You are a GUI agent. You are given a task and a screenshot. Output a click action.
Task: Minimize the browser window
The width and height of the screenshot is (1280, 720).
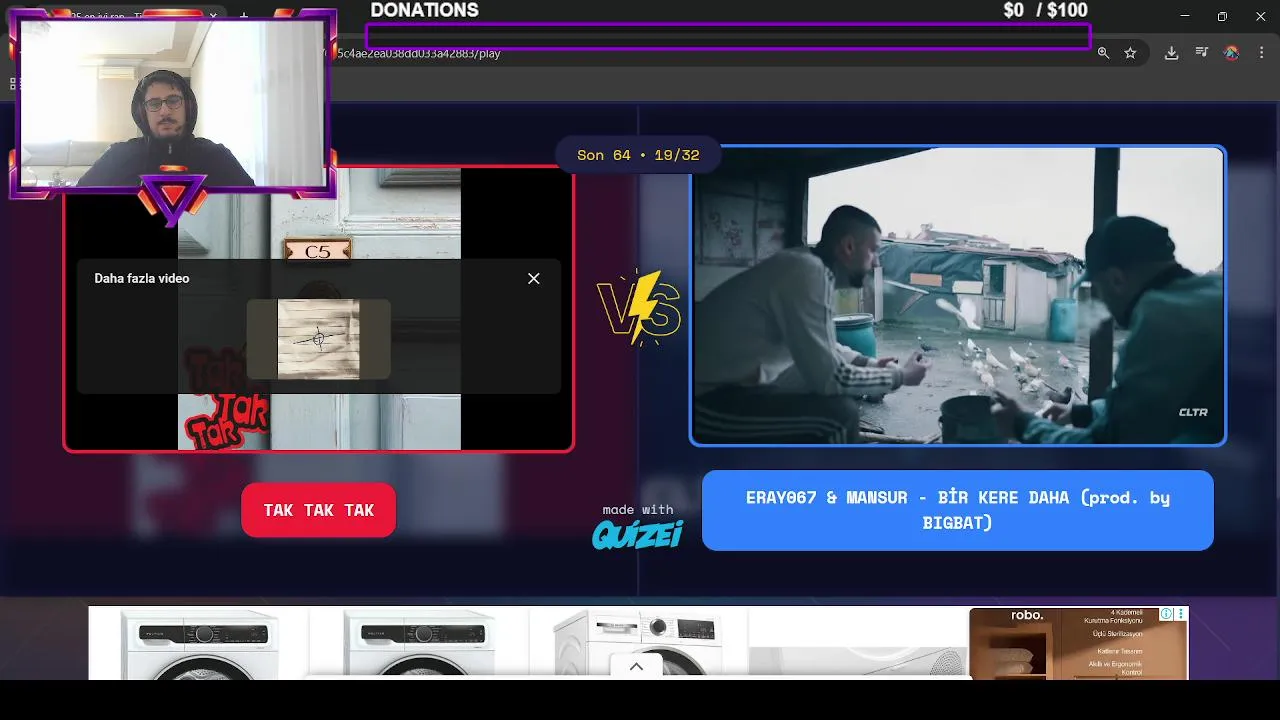pyautogui.click(x=1185, y=16)
